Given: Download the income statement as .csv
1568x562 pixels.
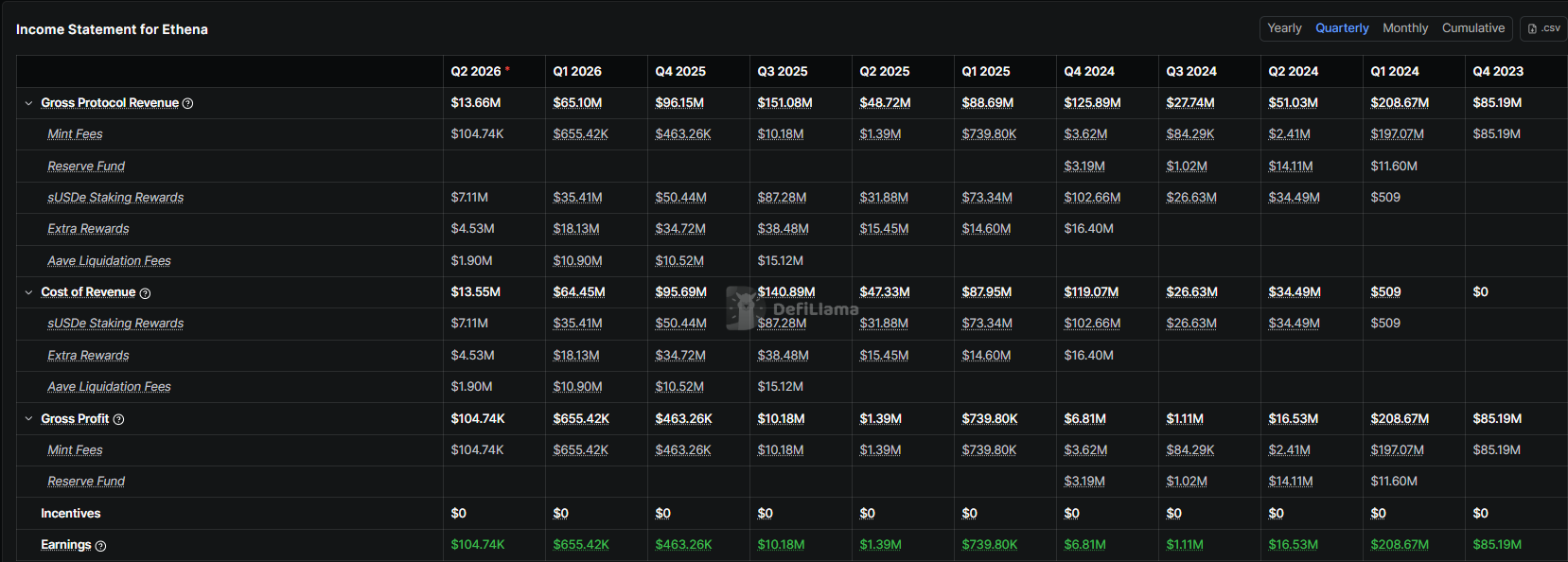Looking at the screenshot, I should 1543,28.
